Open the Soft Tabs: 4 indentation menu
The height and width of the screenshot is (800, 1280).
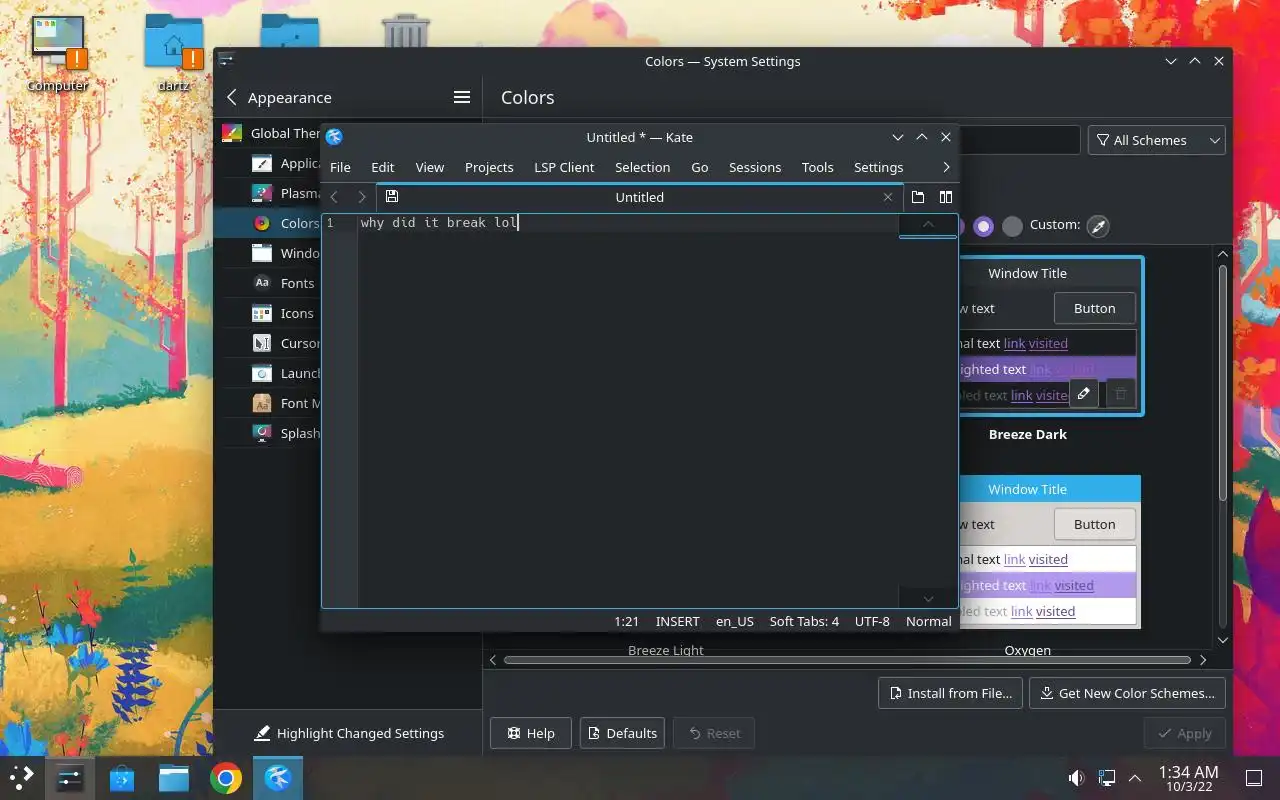pos(804,621)
